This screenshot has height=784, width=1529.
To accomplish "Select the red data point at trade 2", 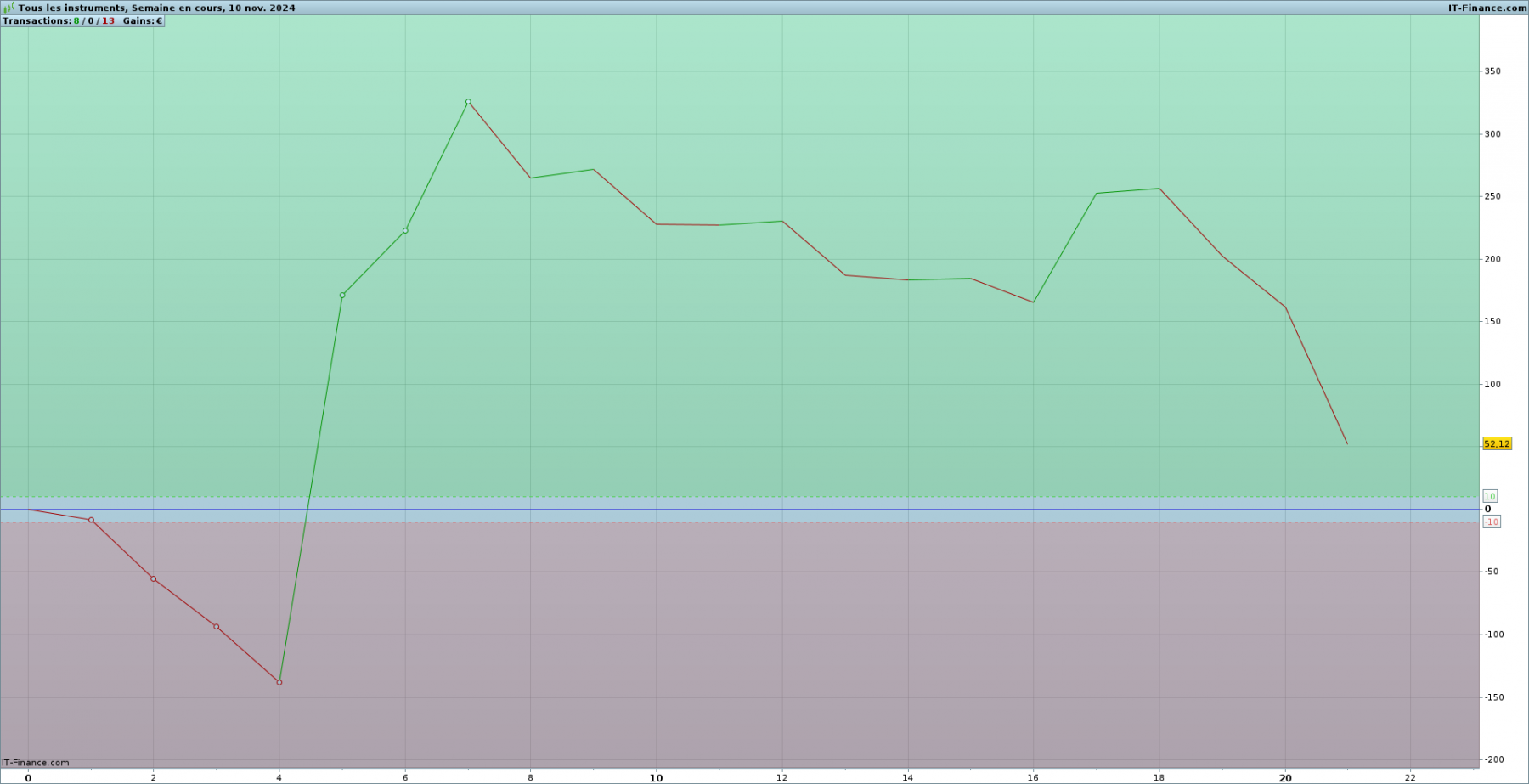I will click(x=154, y=579).
